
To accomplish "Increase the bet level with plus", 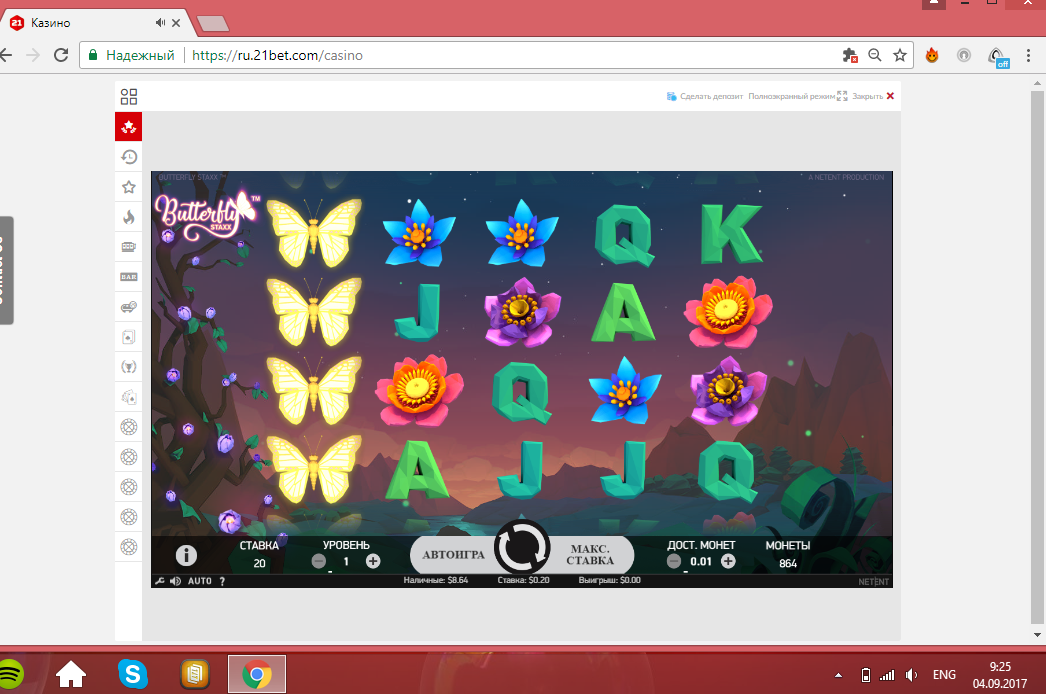I will [373, 562].
